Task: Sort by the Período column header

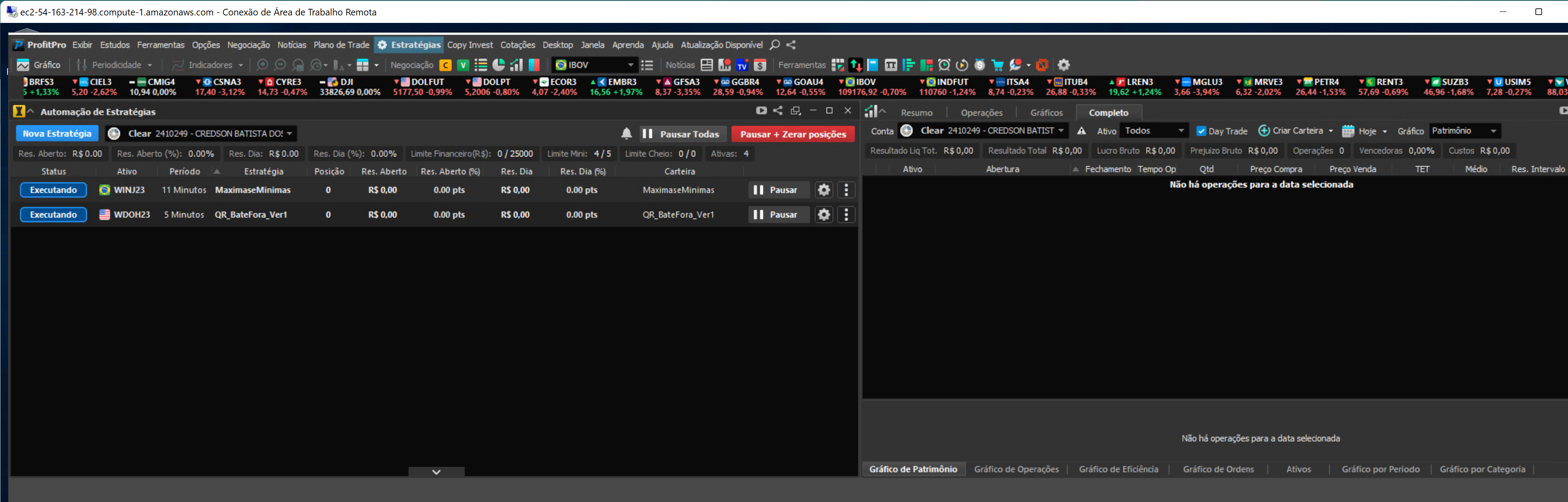Action: (x=185, y=171)
